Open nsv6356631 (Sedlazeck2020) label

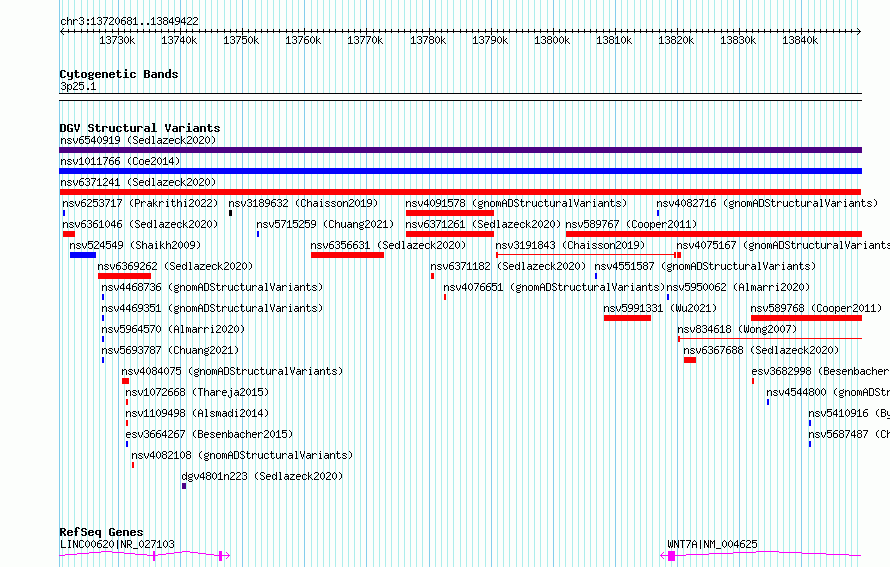pyautogui.click(x=388, y=245)
